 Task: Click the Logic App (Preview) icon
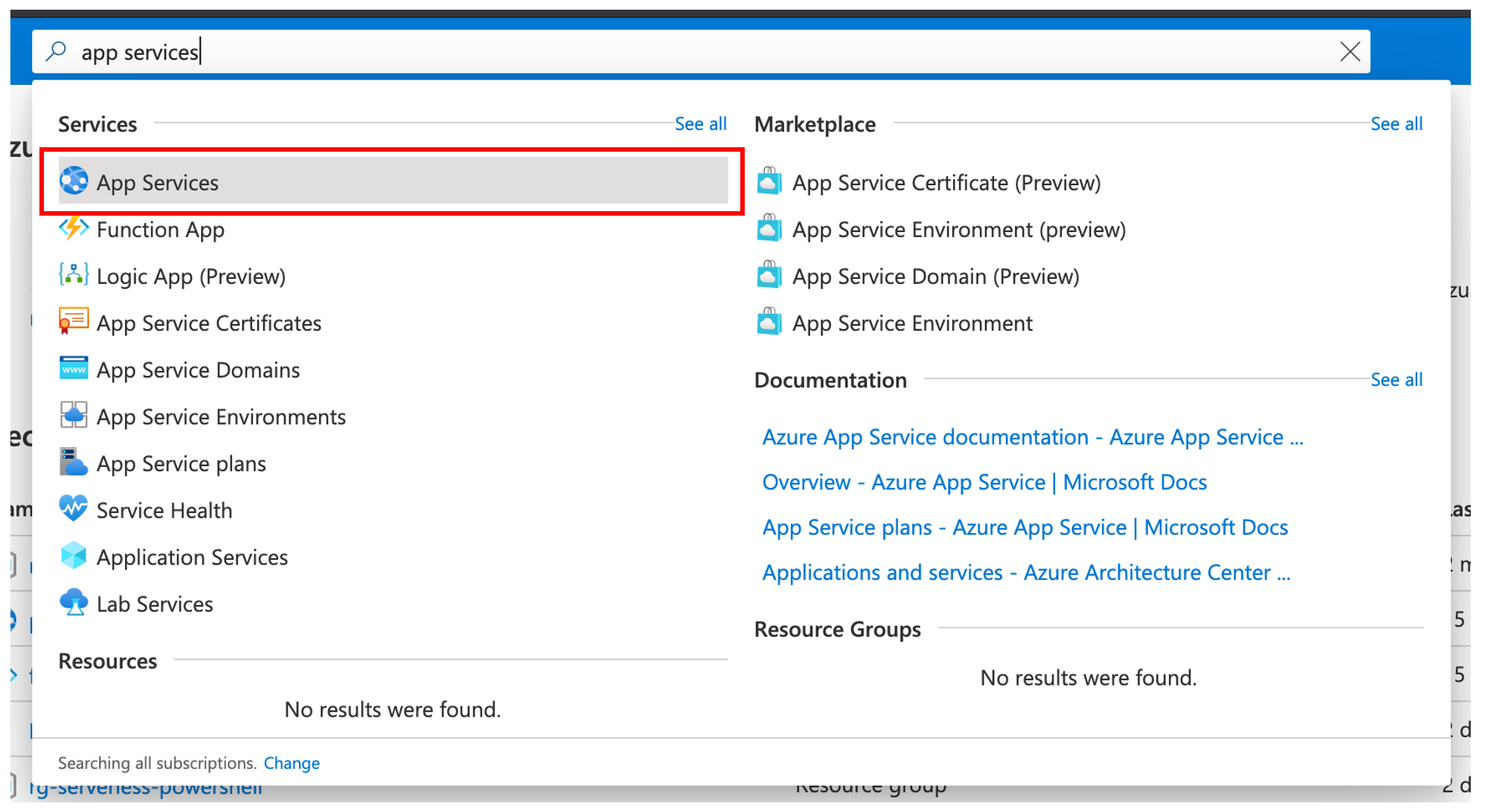click(x=74, y=275)
